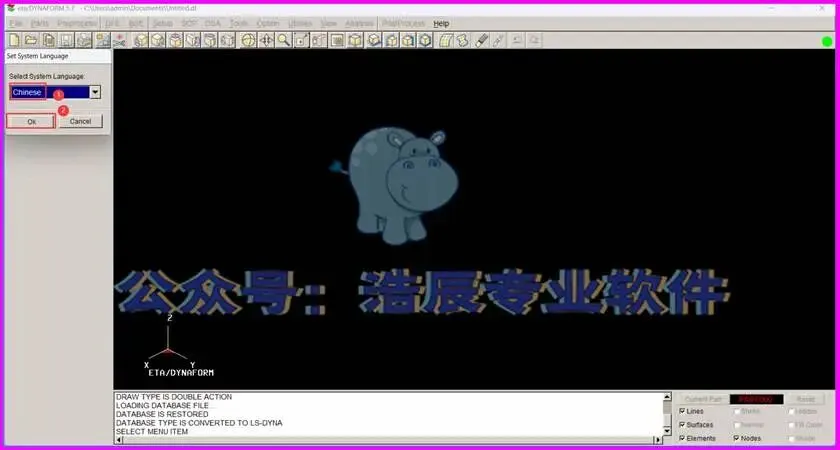Image resolution: width=840 pixels, height=450 pixels.
Task: Click the Clear Highlight brush icon
Action: [482, 40]
